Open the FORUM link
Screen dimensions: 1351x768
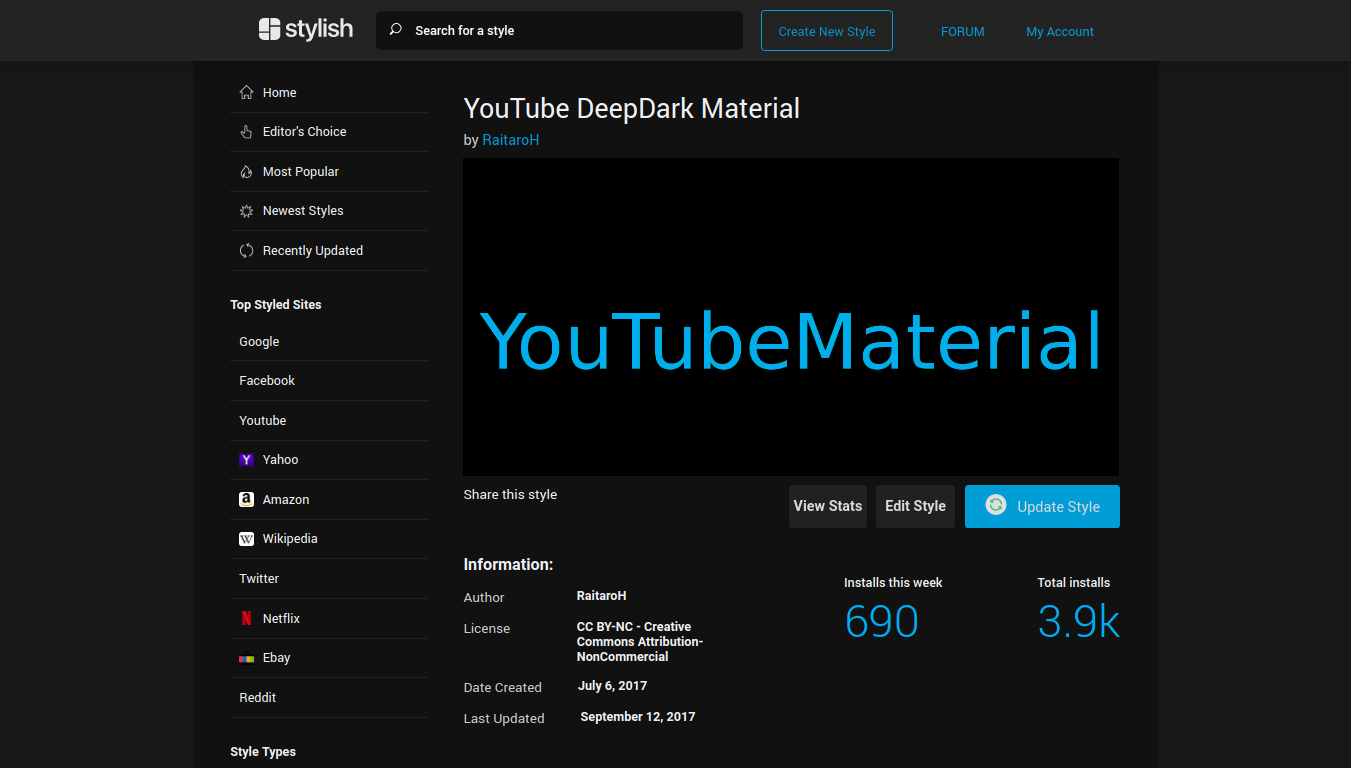pos(962,32)
